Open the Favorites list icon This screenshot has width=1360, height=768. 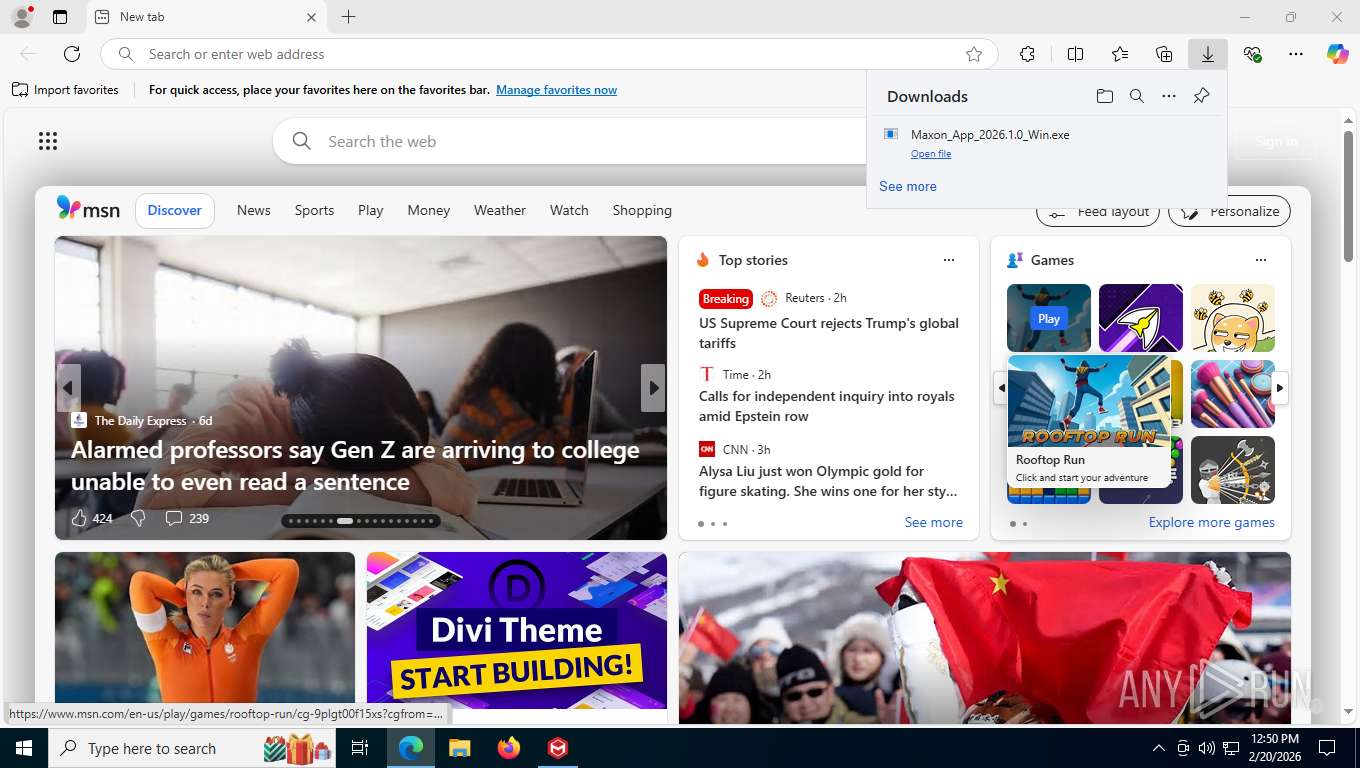pyautogui.click(x=1120, y=54)
